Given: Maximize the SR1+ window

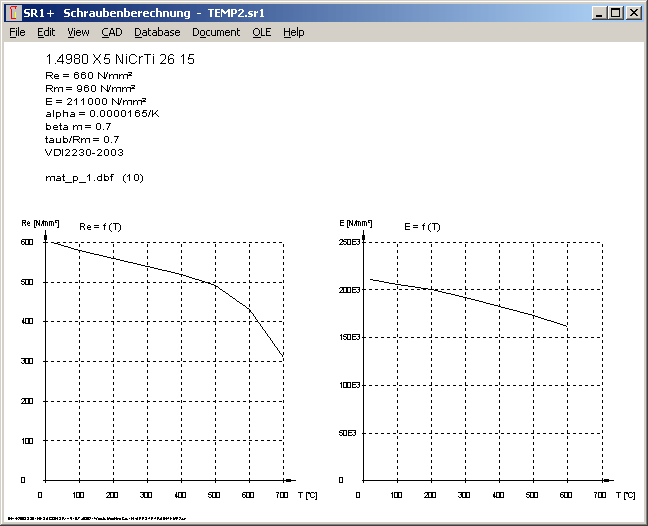Looking at the screenshot, I should point(615,13).
